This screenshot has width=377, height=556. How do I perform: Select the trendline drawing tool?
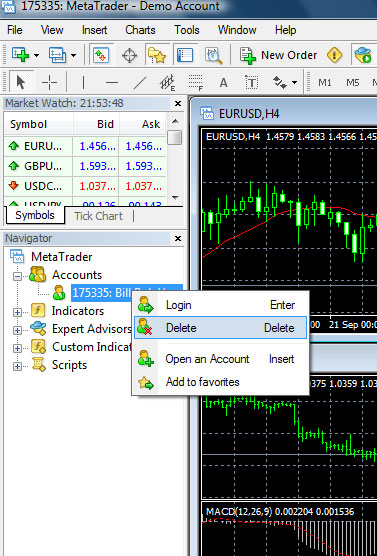coord(139,83)
